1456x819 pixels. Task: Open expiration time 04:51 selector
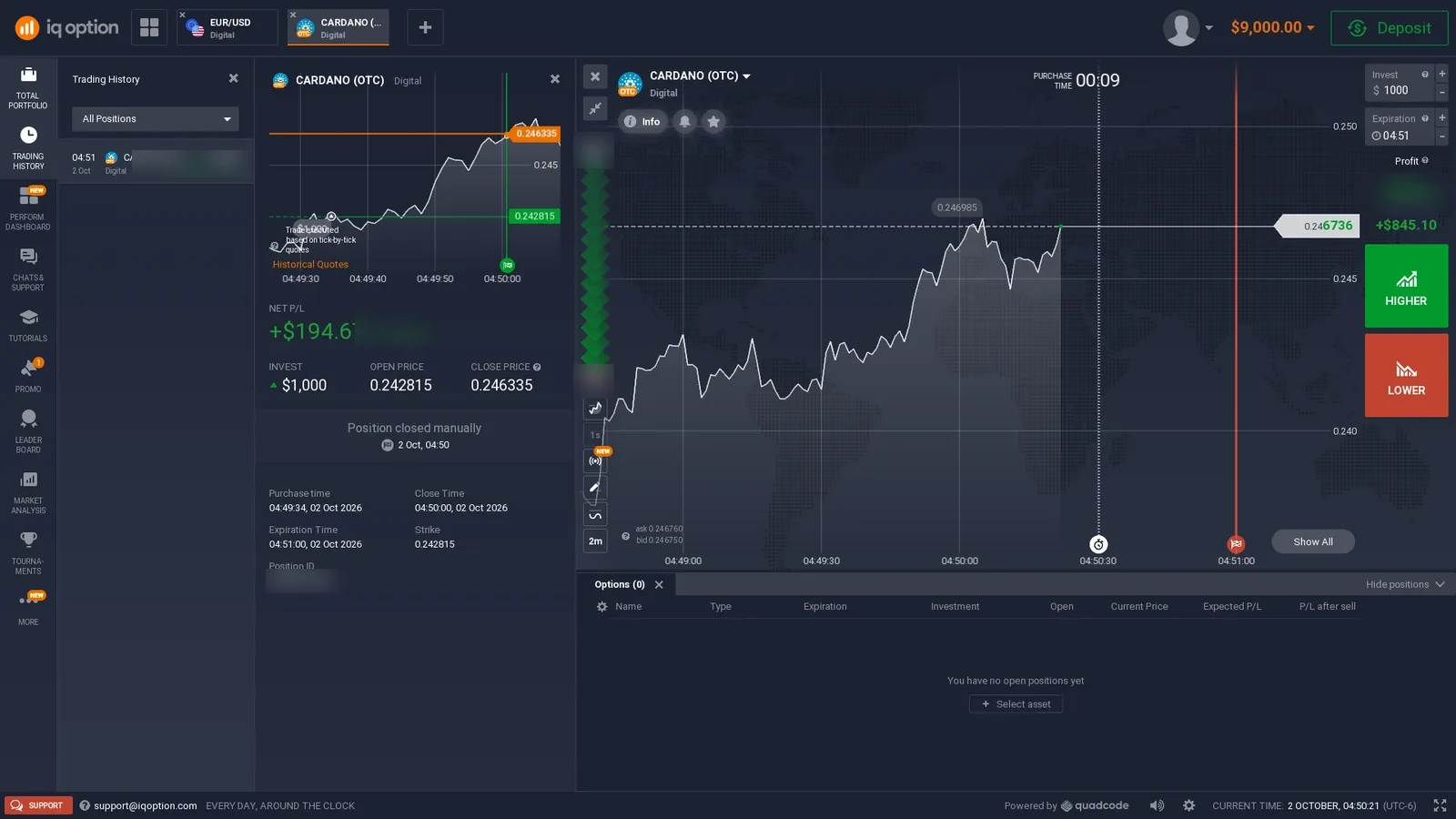1400,128
